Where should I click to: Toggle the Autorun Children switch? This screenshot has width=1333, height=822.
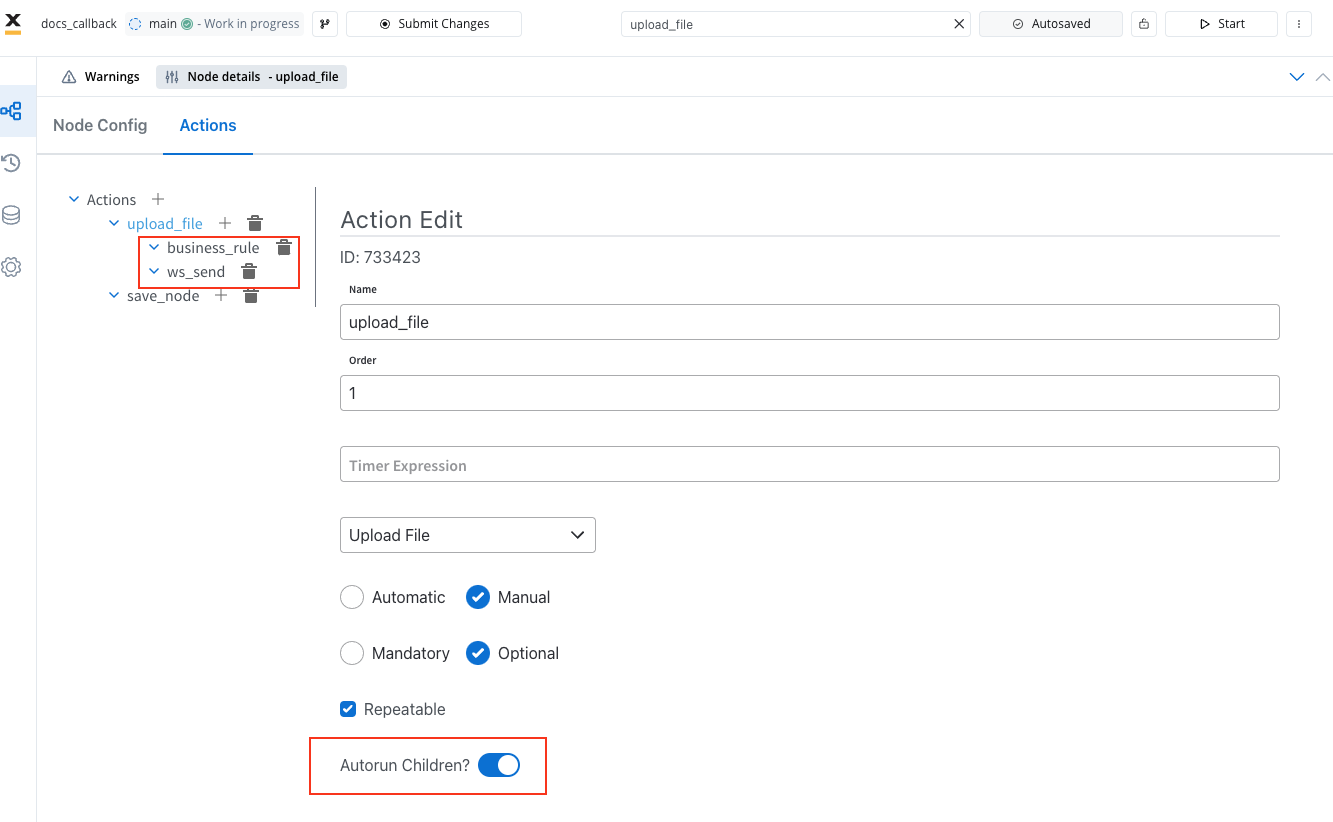coord(499,766)
